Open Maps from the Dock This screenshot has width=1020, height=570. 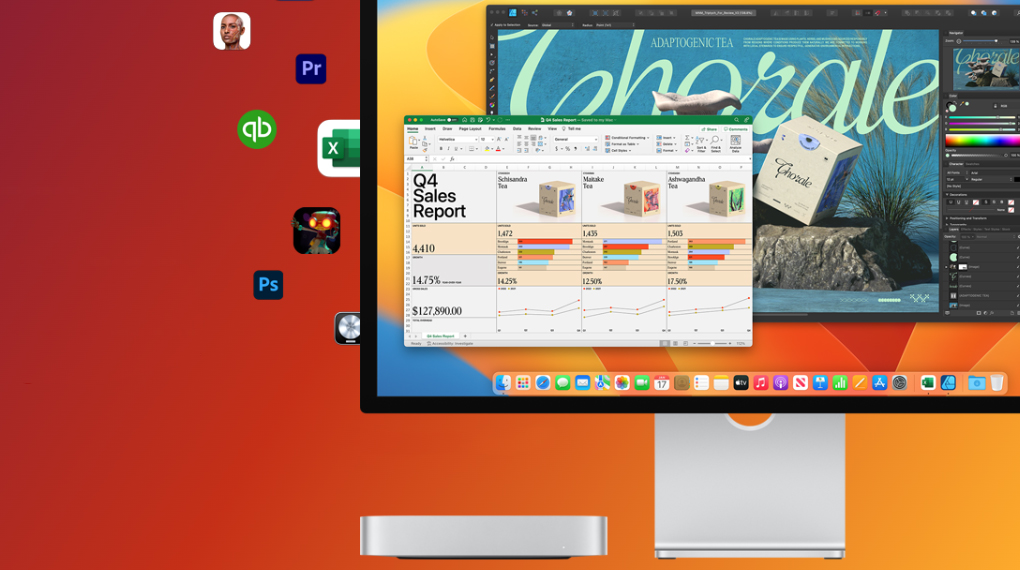602,383
